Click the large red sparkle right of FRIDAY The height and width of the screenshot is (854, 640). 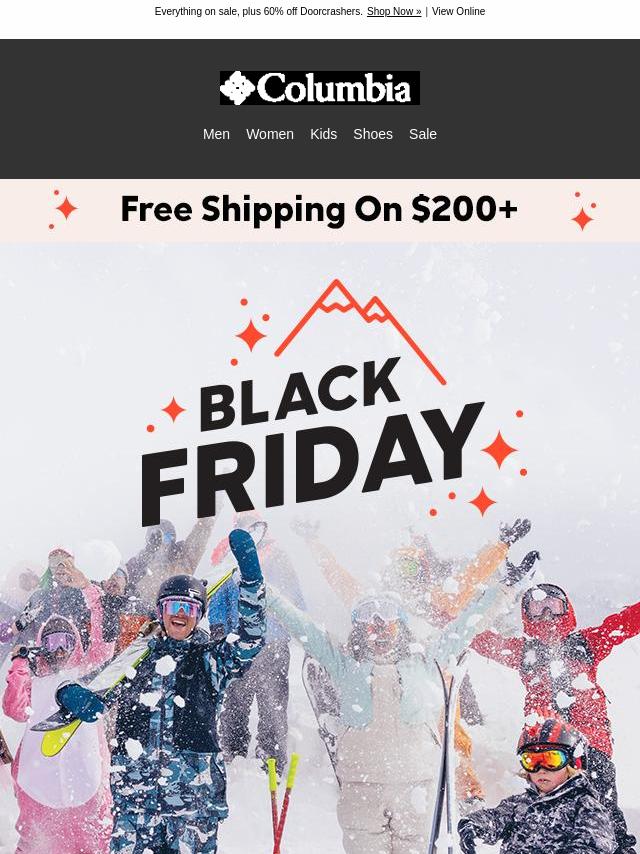point(499,449)
